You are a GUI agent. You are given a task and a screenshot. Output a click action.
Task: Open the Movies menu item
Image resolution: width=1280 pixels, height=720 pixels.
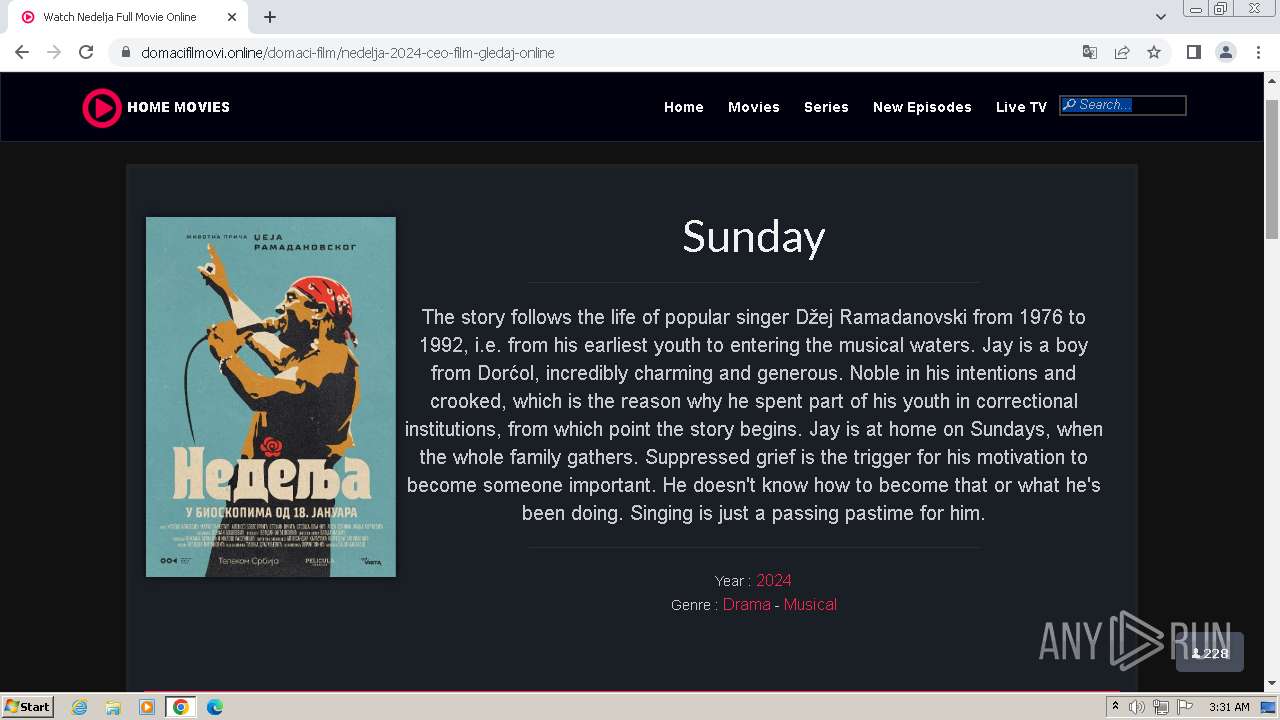click(x=754, y=107)
